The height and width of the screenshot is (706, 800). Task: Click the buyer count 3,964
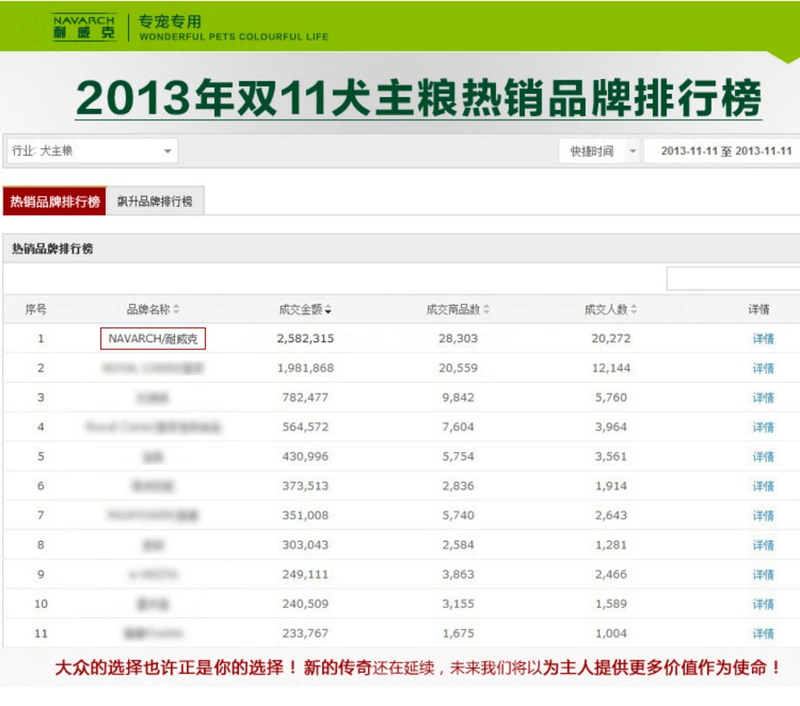tap(611, 427)
